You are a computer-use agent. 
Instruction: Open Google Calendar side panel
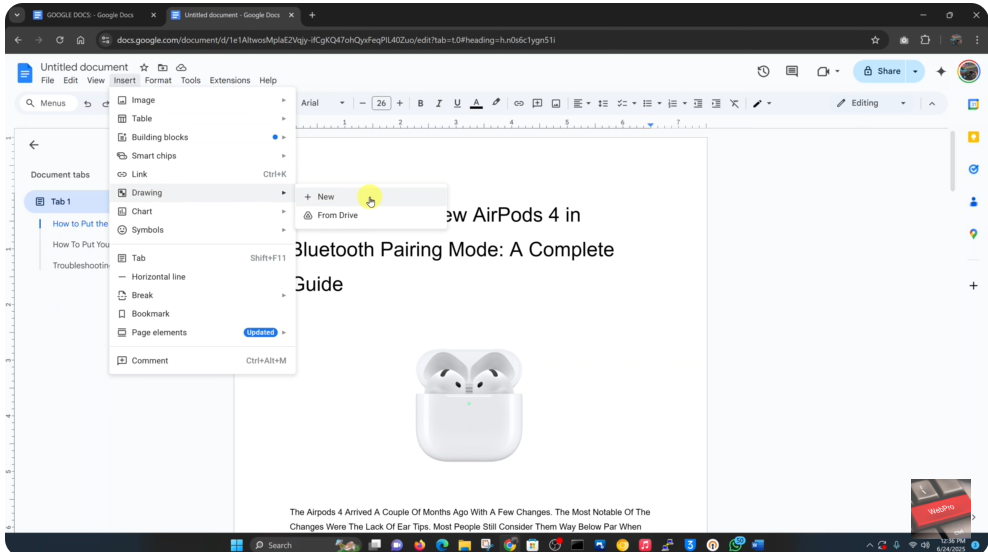(x=974, y=105)
